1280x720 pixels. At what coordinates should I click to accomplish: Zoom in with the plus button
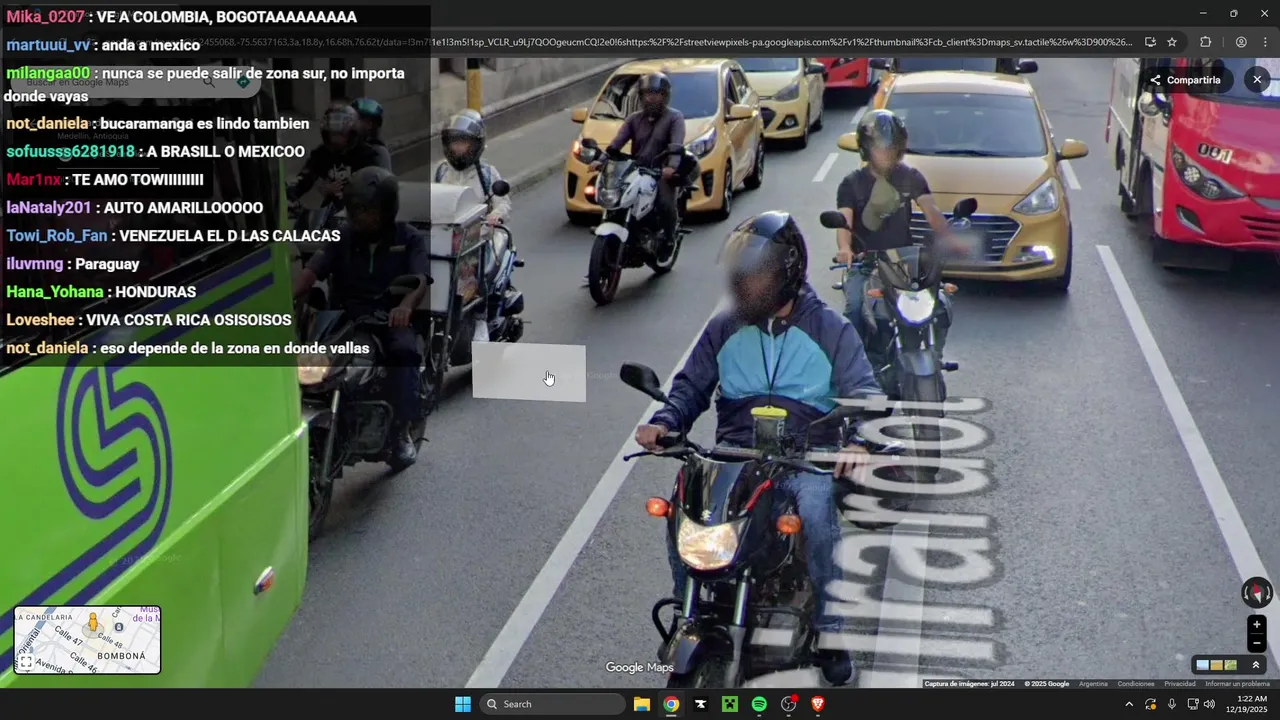[1257, 625]
